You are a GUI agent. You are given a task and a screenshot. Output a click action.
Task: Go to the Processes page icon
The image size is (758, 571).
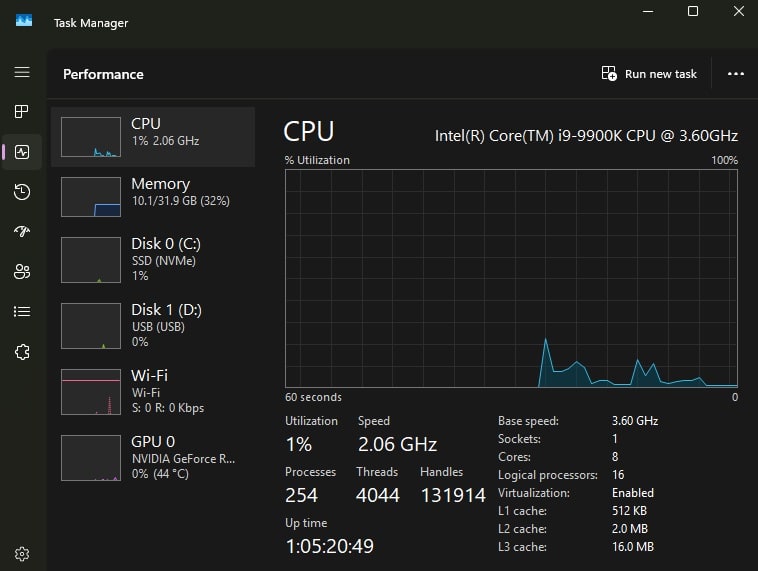click(22, 112)
